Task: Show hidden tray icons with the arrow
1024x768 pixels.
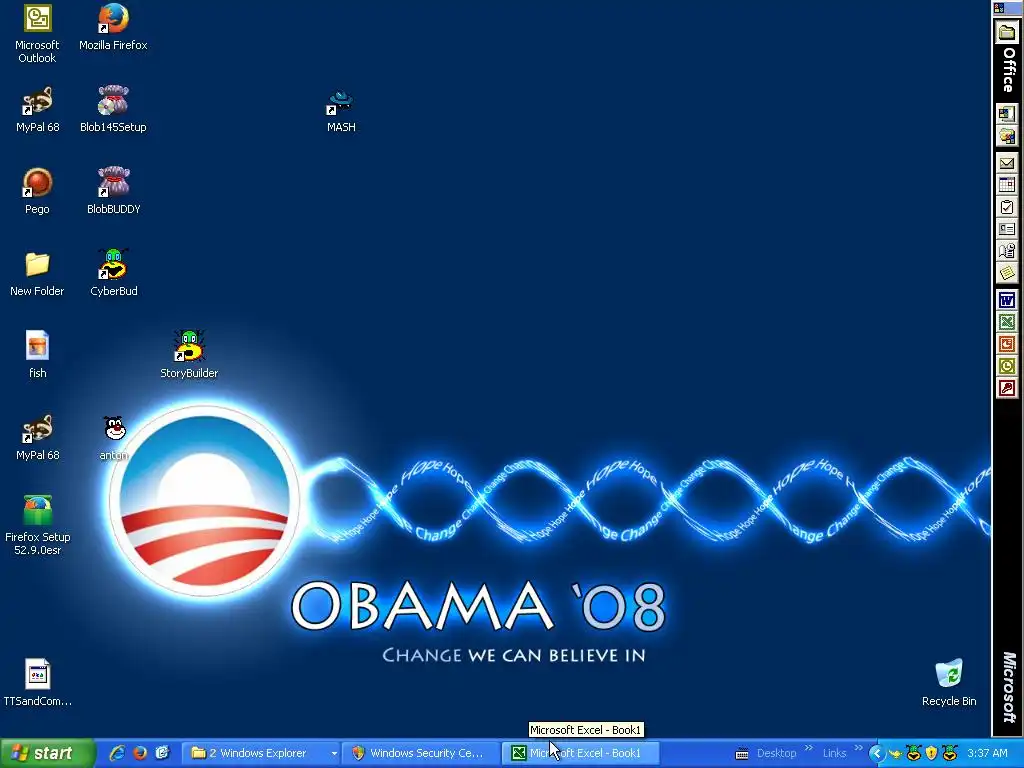Action: pos(876,754)
